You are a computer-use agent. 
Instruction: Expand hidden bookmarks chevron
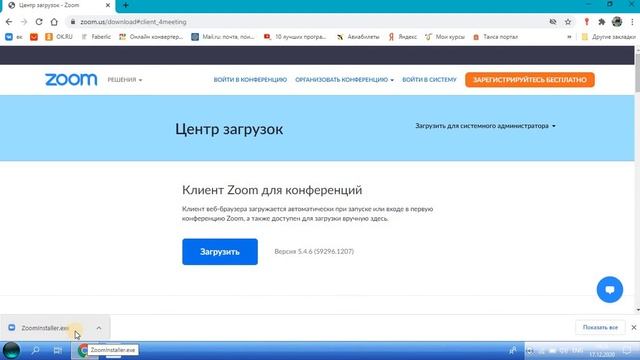coord(569,37)
